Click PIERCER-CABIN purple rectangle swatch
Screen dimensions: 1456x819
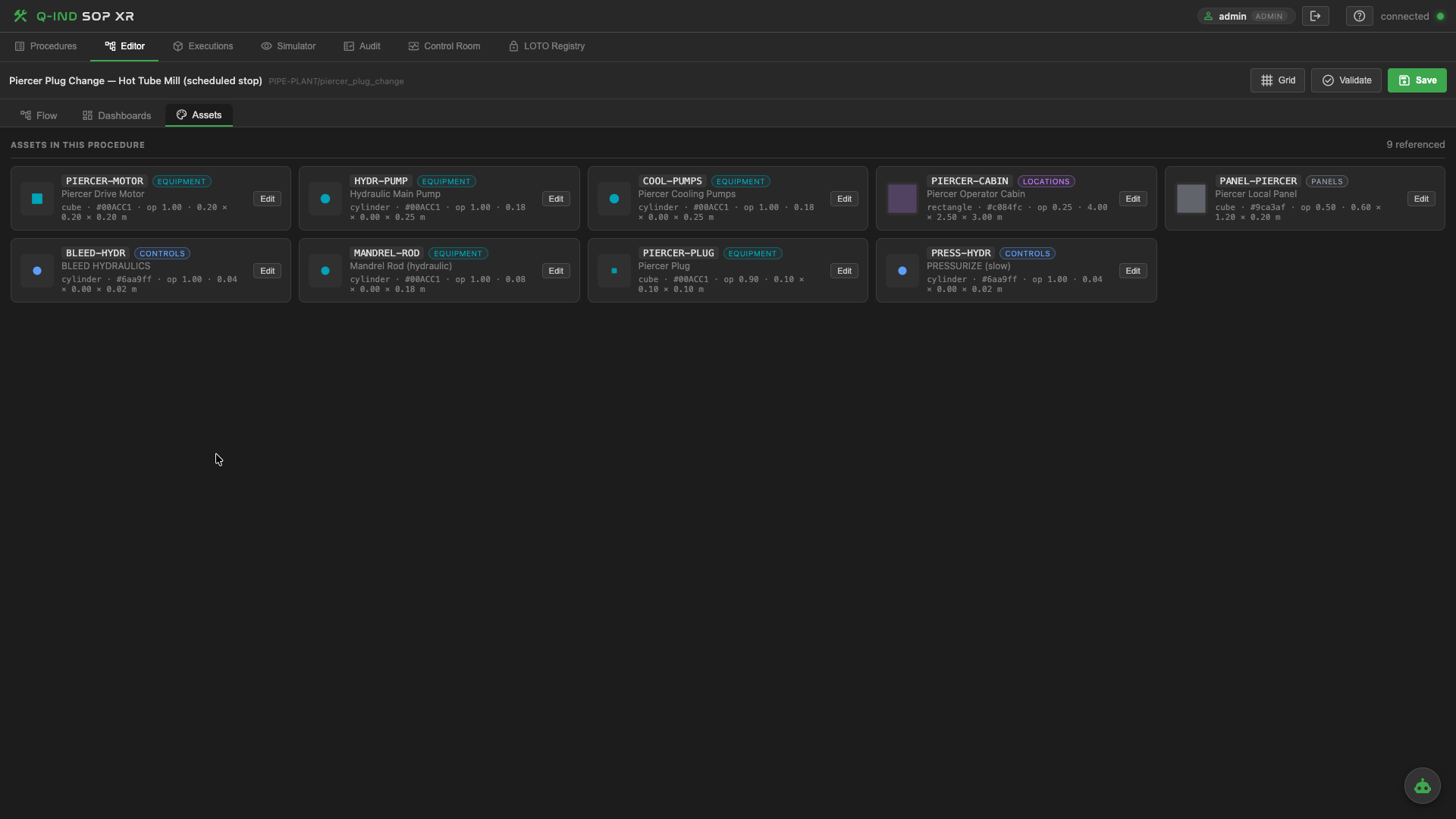tap(902, 199)
